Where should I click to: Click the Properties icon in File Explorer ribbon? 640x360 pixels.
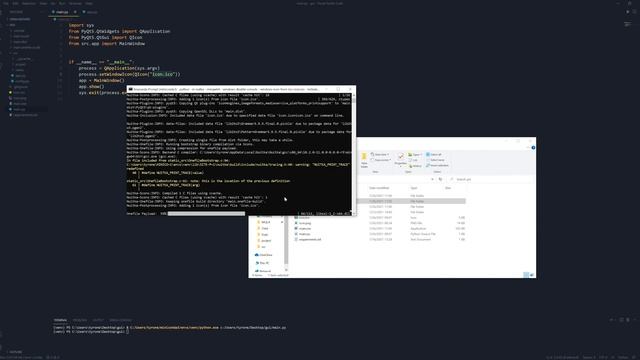pyautogui.click(x=400, y=159)
